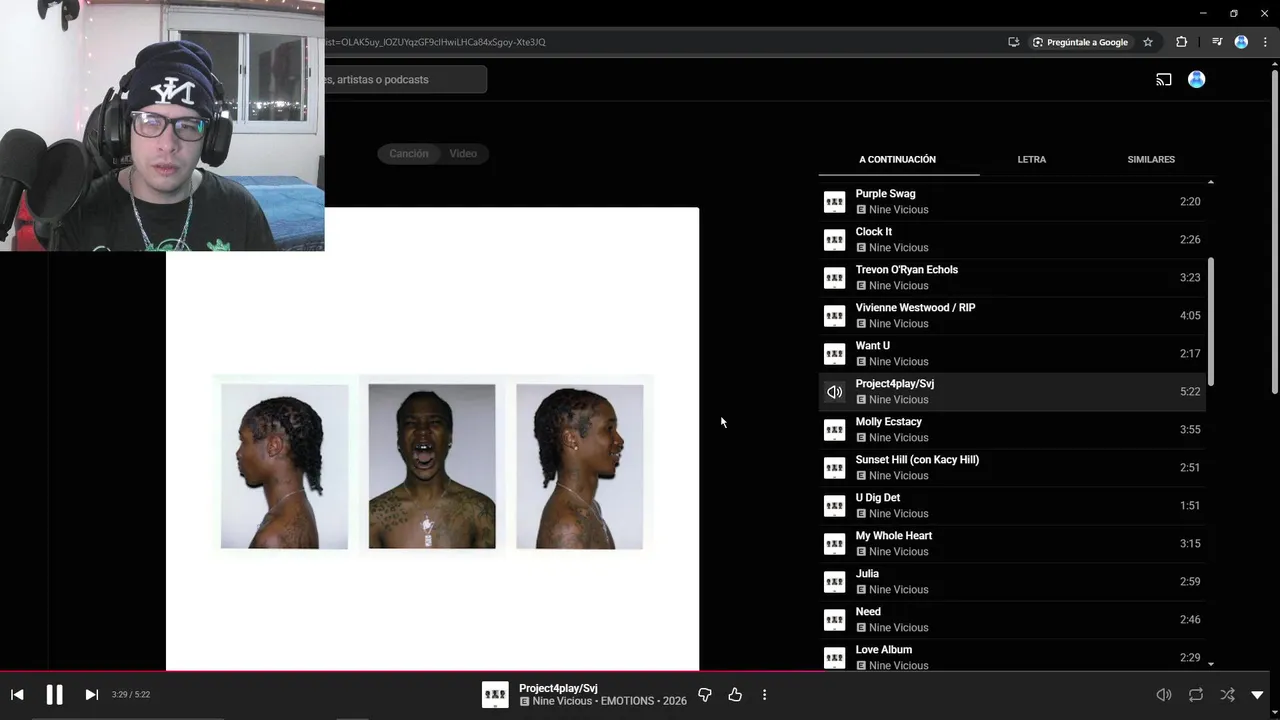
Task: Play Trevon O'Ryan Echols from the queue
Action: point(1012,277)
